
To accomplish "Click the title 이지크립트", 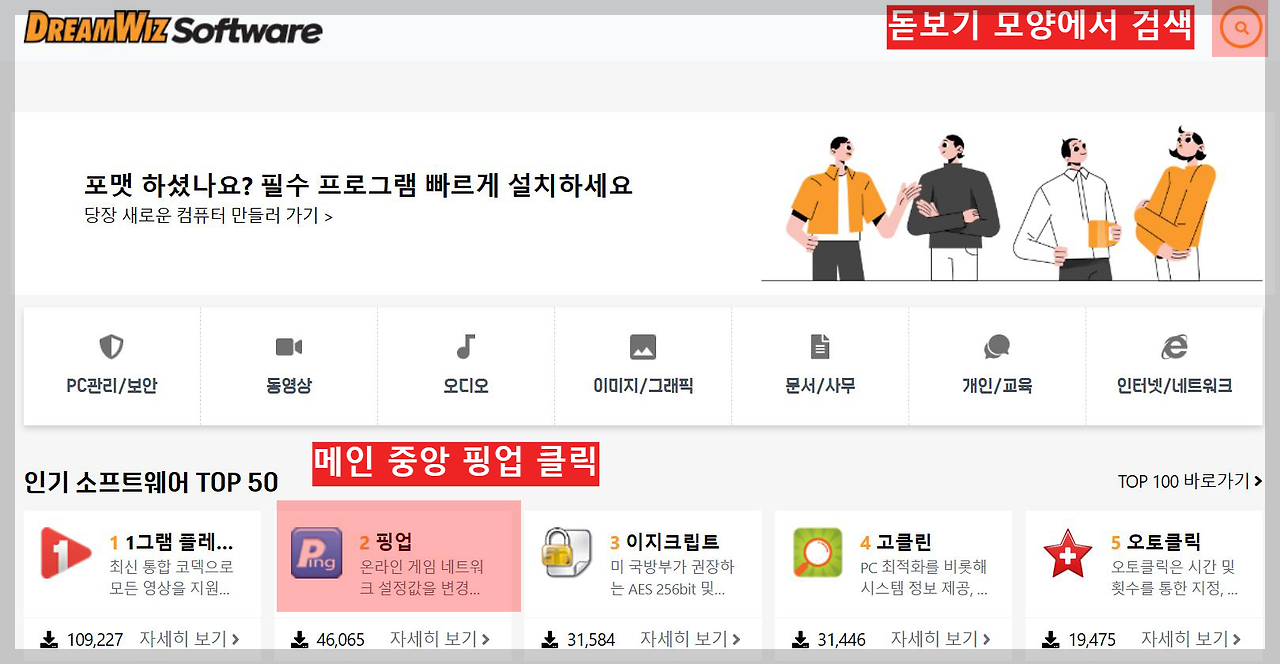I will point(672,543).
